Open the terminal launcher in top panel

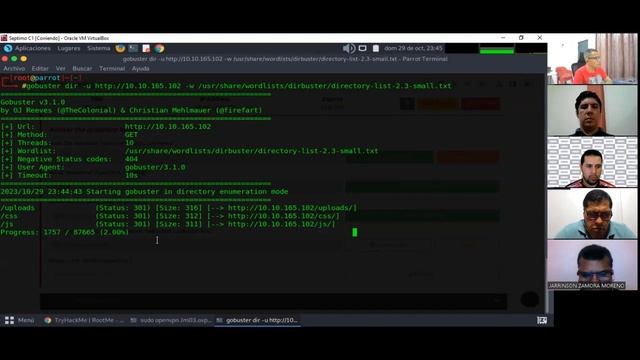tap(133, 48)
